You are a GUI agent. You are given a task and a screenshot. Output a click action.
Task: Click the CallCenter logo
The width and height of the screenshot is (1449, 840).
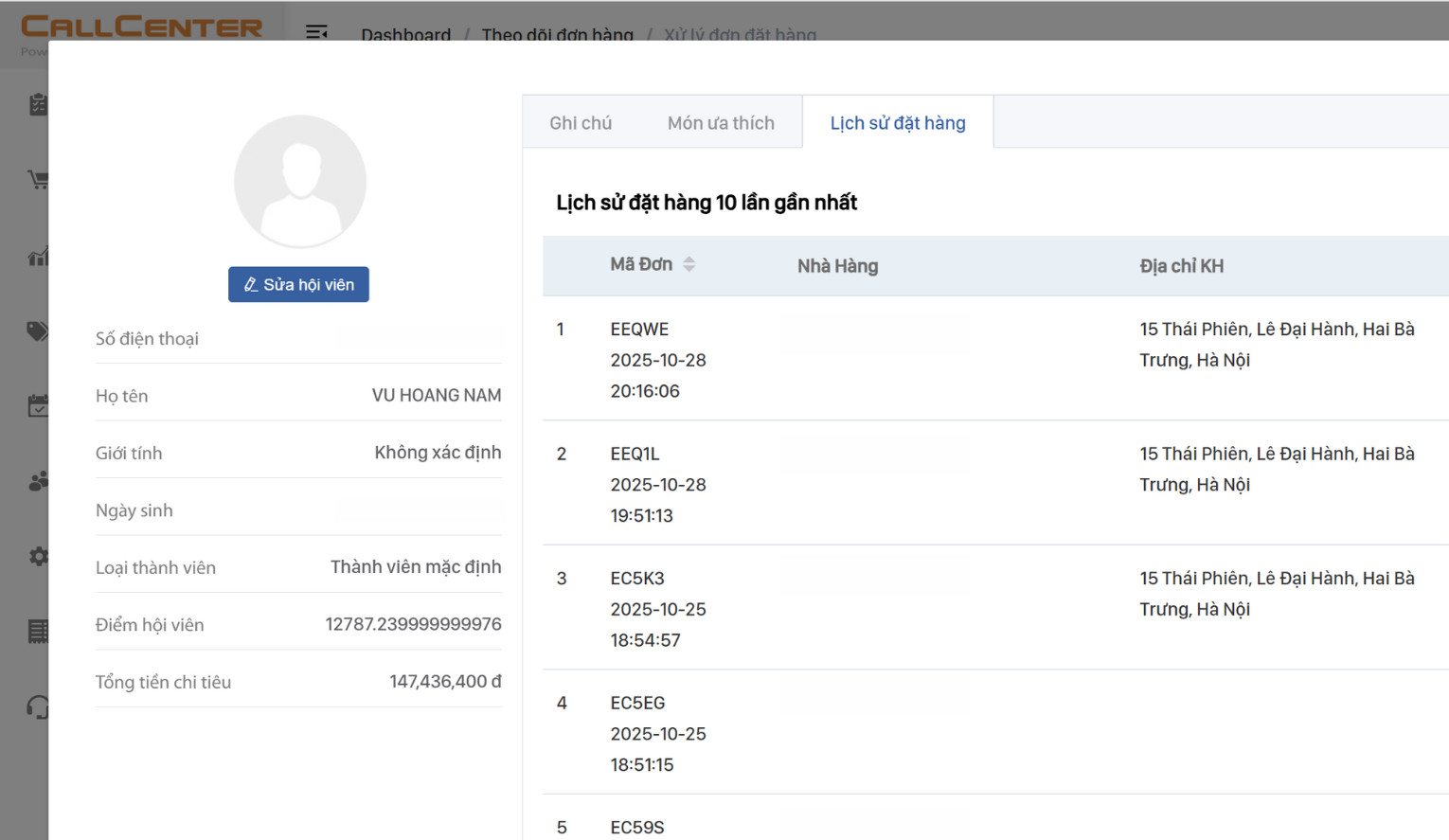[142, 27]
